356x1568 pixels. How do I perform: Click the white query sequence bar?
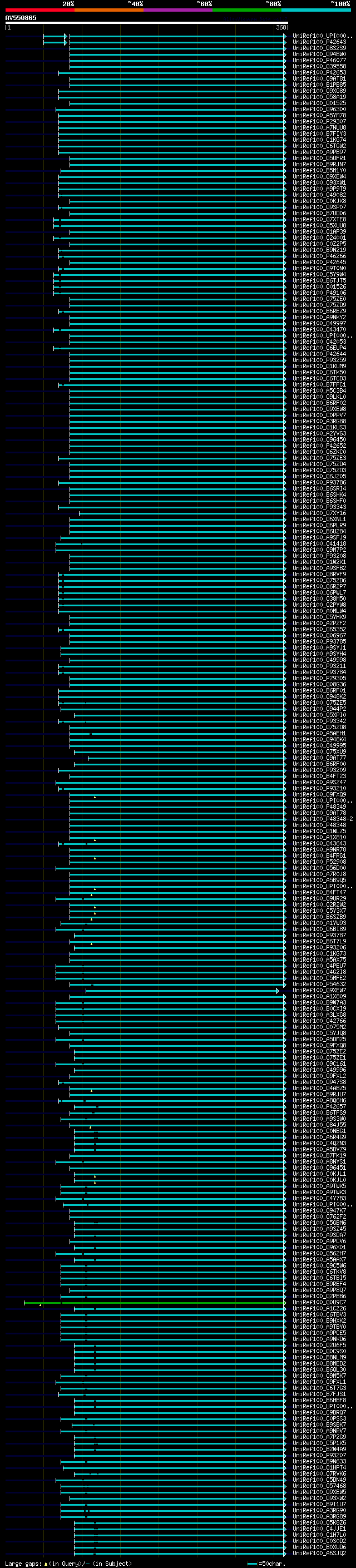click(147, 22)
